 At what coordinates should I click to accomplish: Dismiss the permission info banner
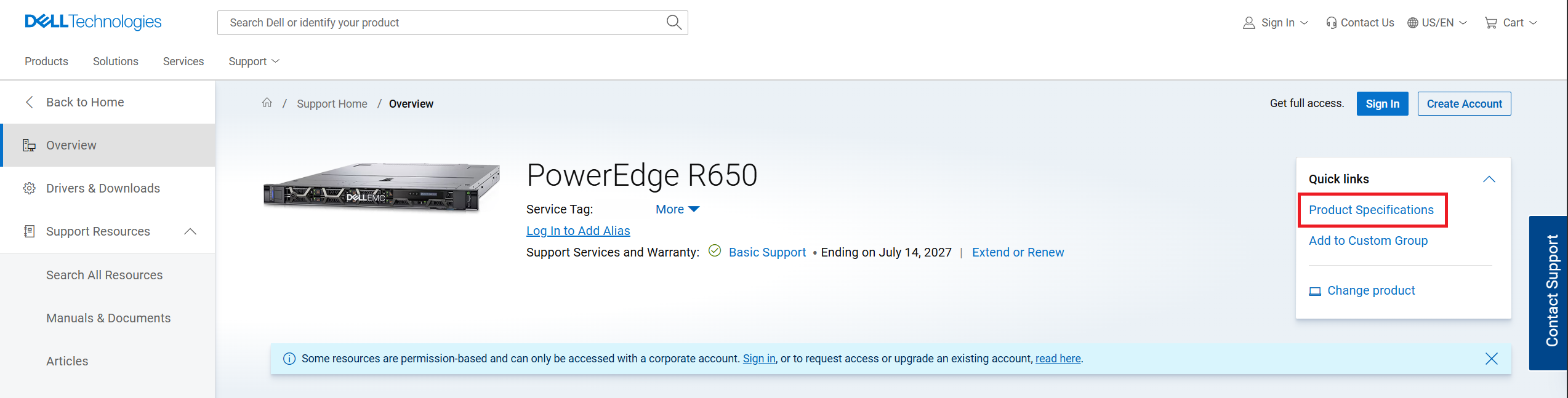tap(1491, 359)
